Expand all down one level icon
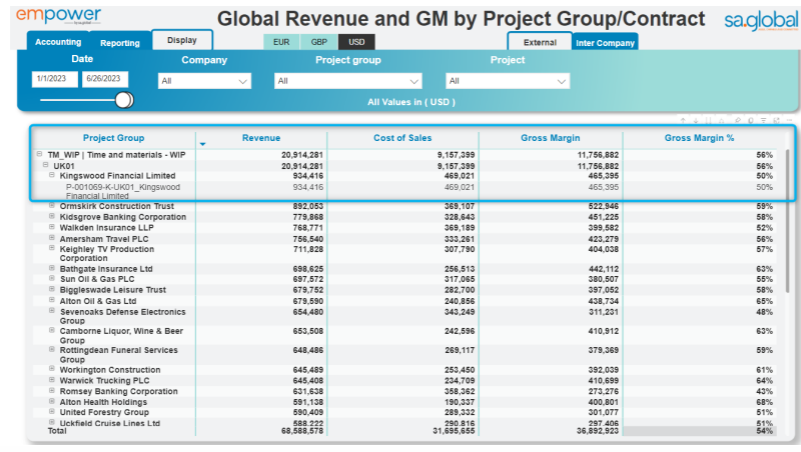The image size is (801, 452). pos(721,121)
